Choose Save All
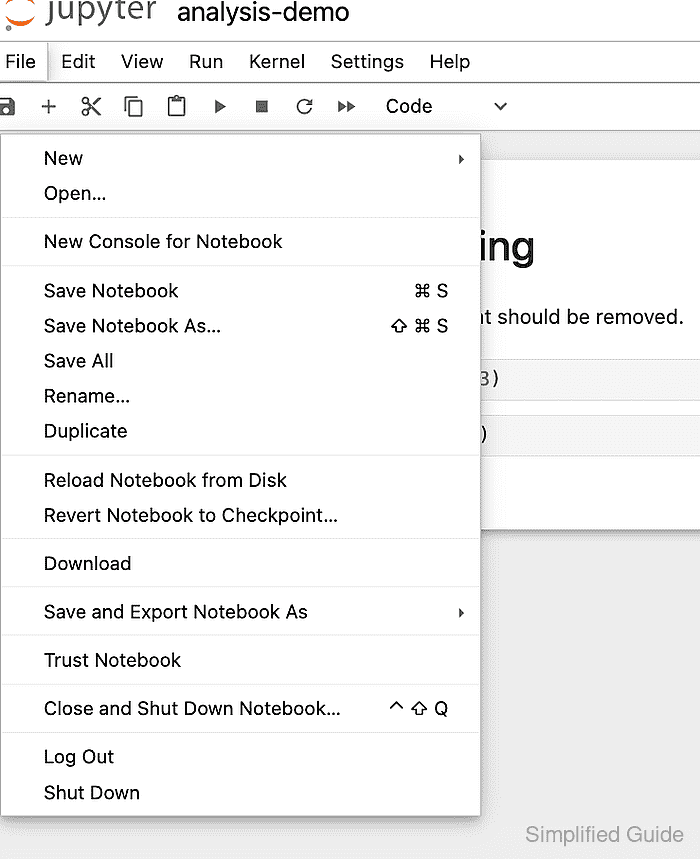This screenshot has width=700, height=859. point(240,361)
